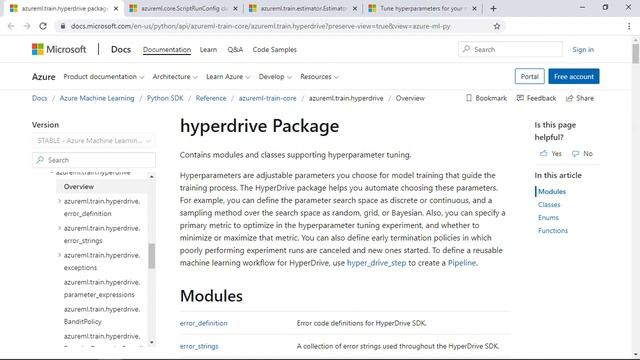Click the browser back arrow
This screenshot has width=640, height=360.
pos(11,26)
